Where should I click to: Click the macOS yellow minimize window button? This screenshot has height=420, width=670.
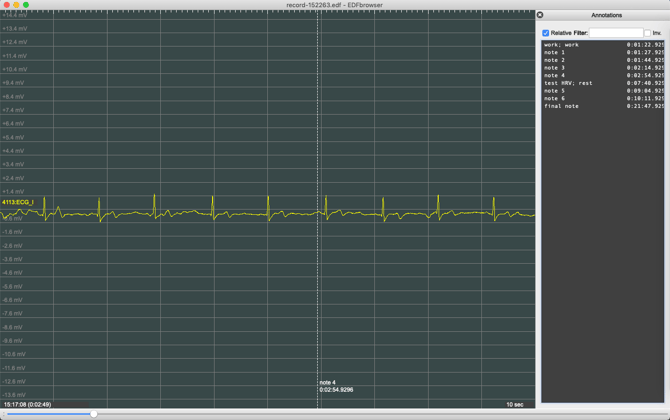click(x=16, y=5)
